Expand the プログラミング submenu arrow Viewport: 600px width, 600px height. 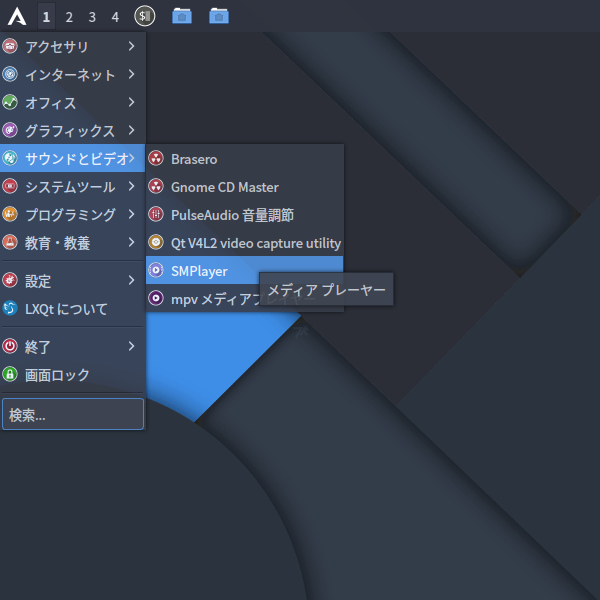(x=131, y=214)
